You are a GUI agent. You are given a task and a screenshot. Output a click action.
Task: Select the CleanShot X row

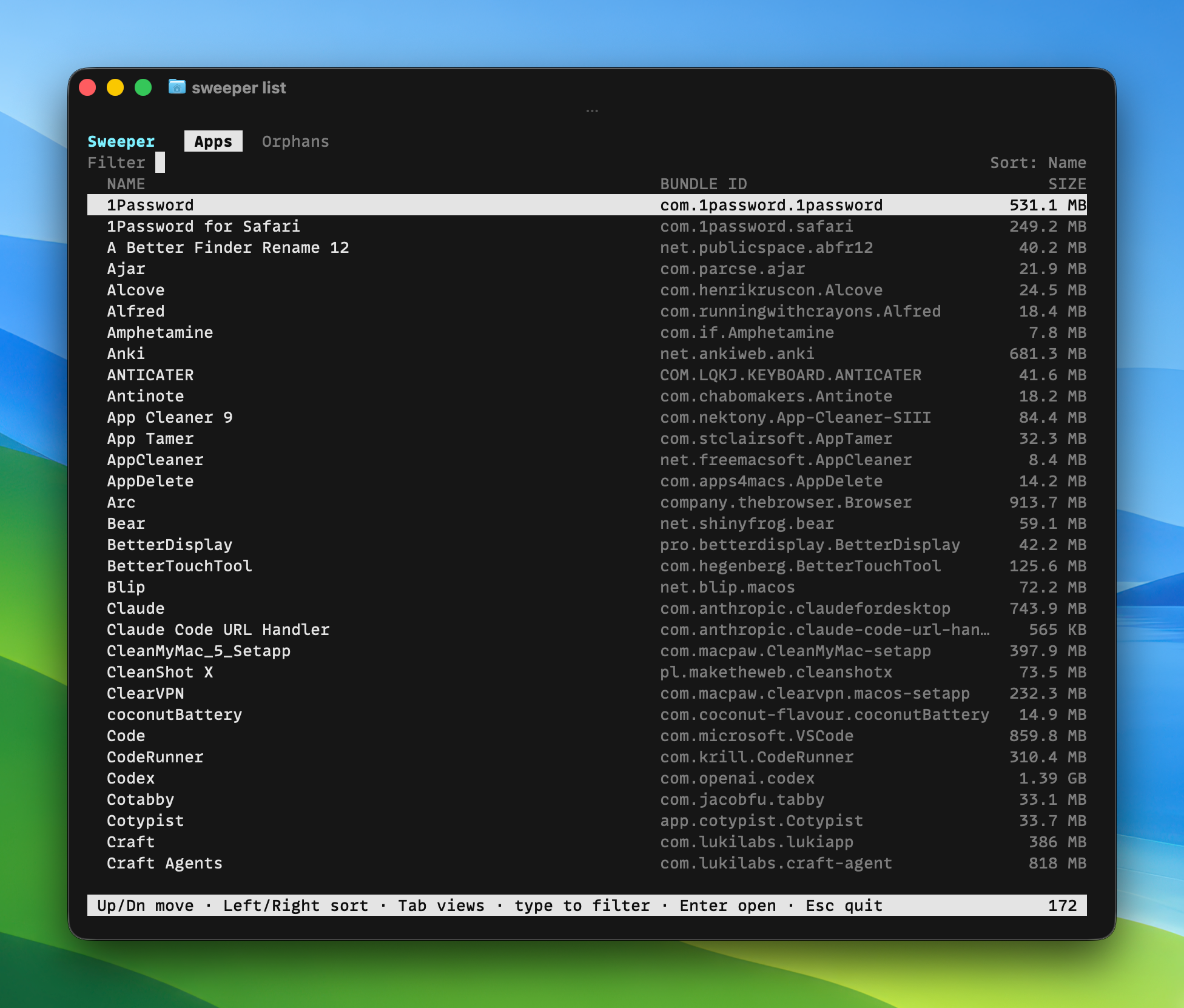pyautogui.click(x=587, y=672)
